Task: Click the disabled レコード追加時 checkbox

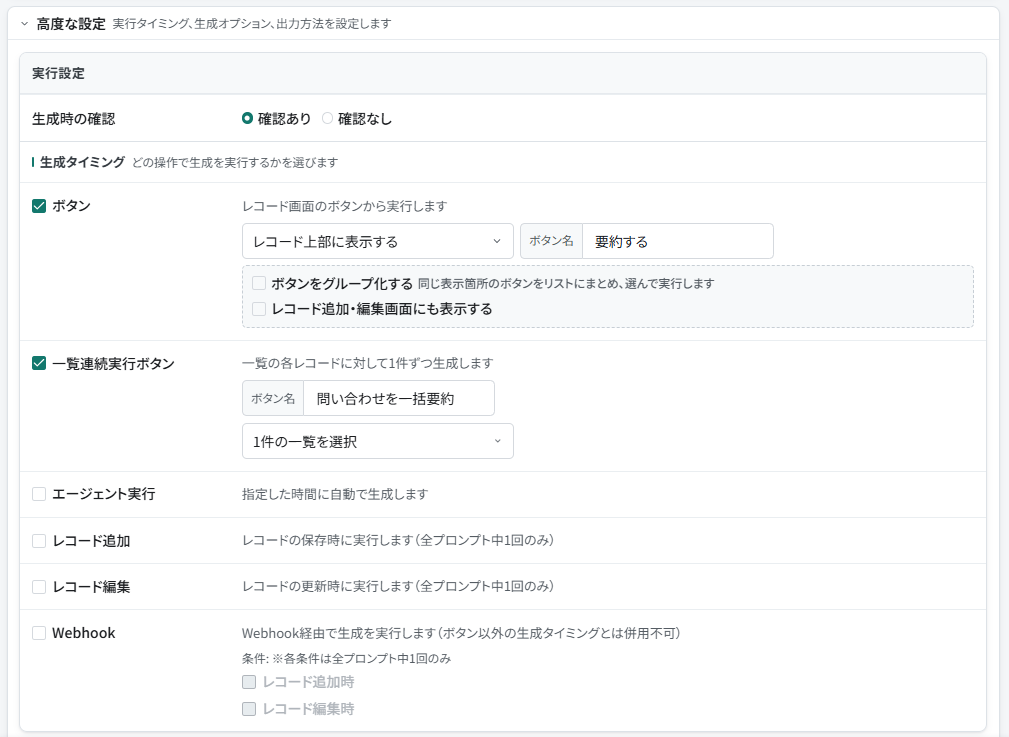Action: pos(249,682)
